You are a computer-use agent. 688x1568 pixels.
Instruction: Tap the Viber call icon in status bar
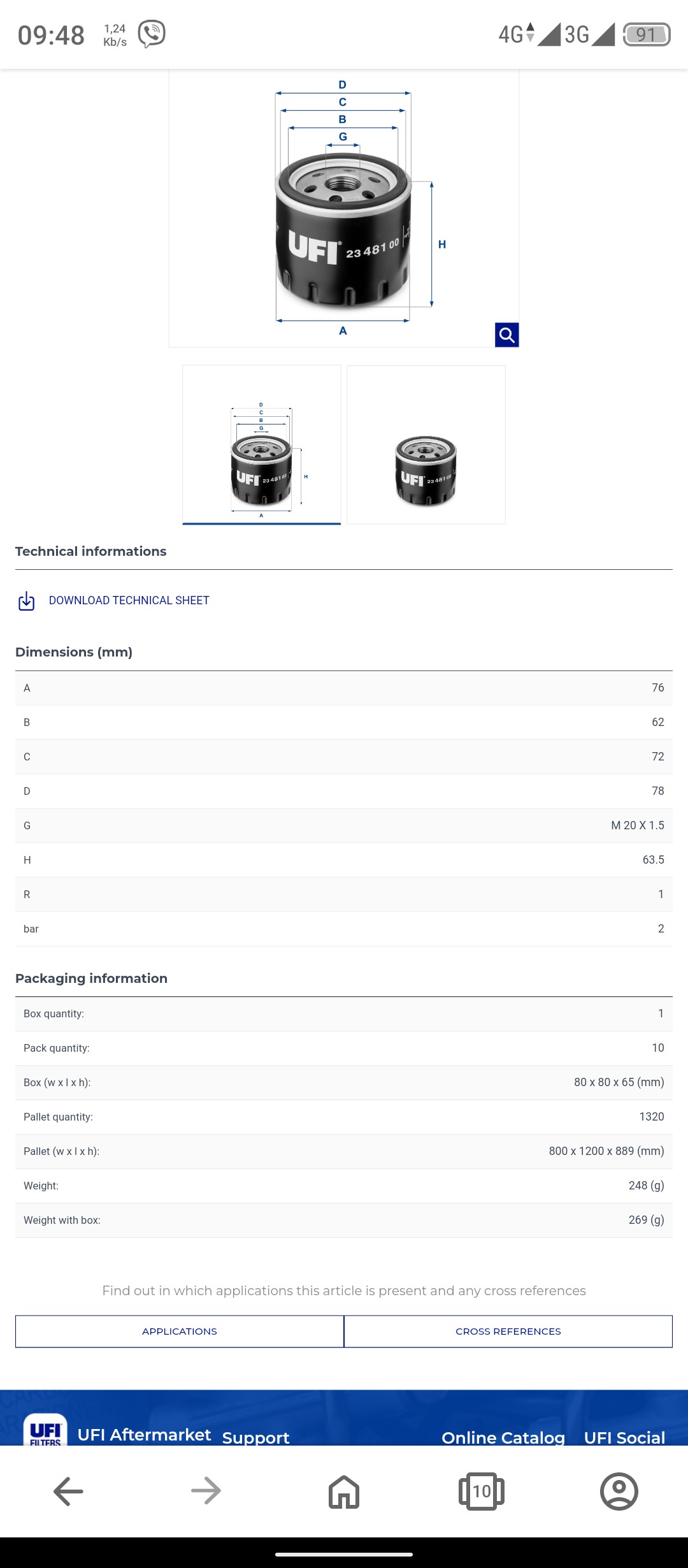point(152,34)
